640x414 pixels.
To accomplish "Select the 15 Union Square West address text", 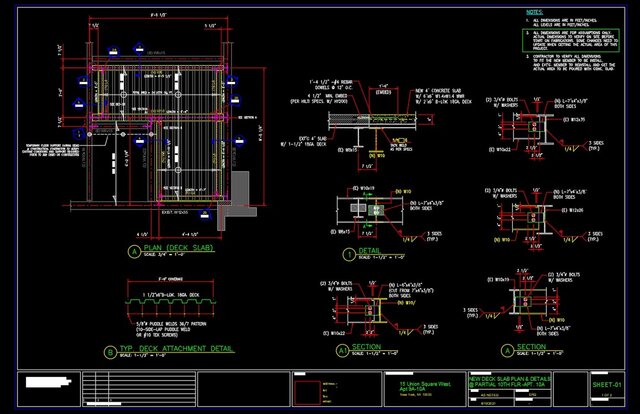I will pos(425,386).
